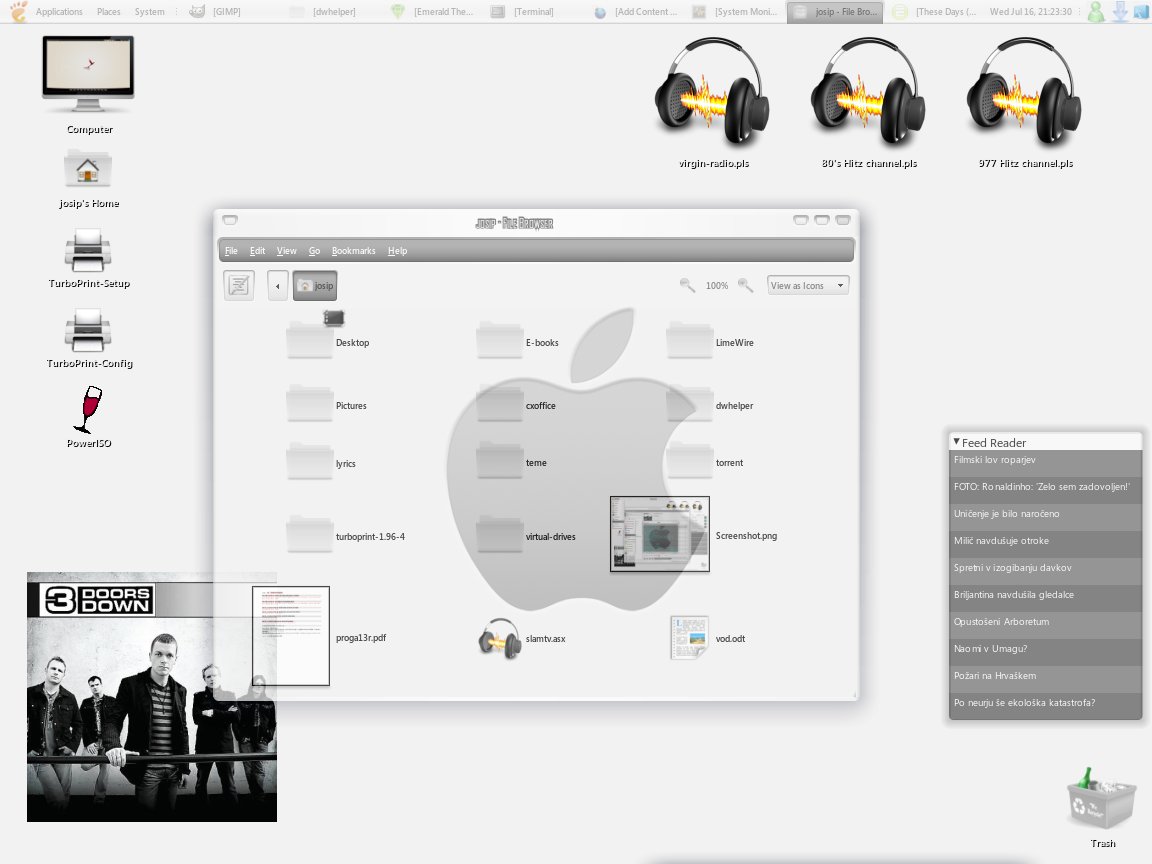Select the proga13r.pdf thumbnail
The height and width of the screenshot is (864, 1152).
tap(291, 636)
